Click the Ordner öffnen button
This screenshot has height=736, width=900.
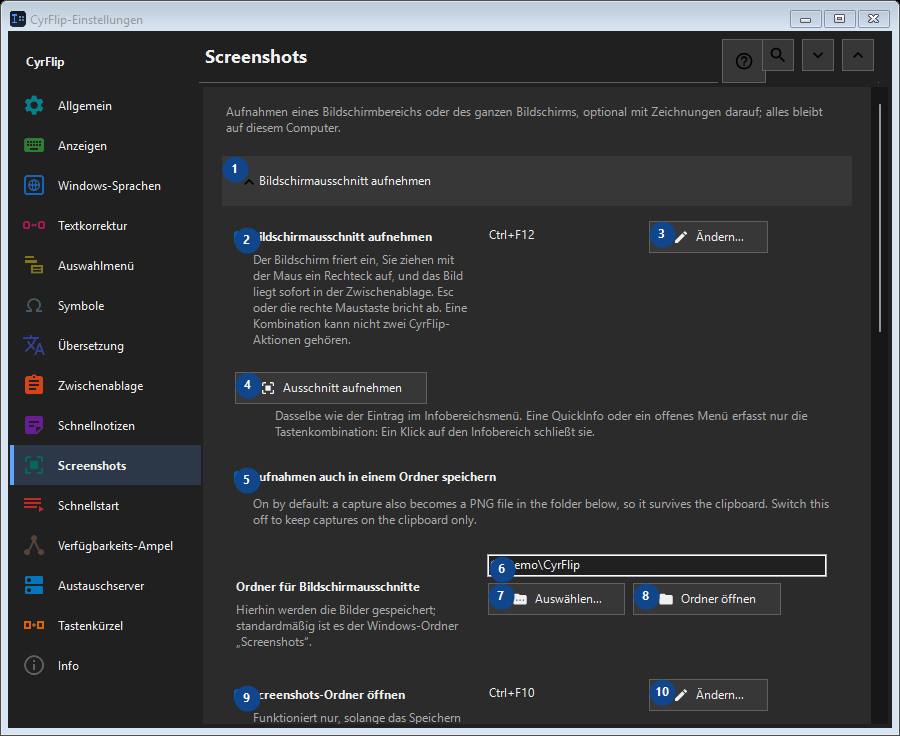[x=707, y=599]
